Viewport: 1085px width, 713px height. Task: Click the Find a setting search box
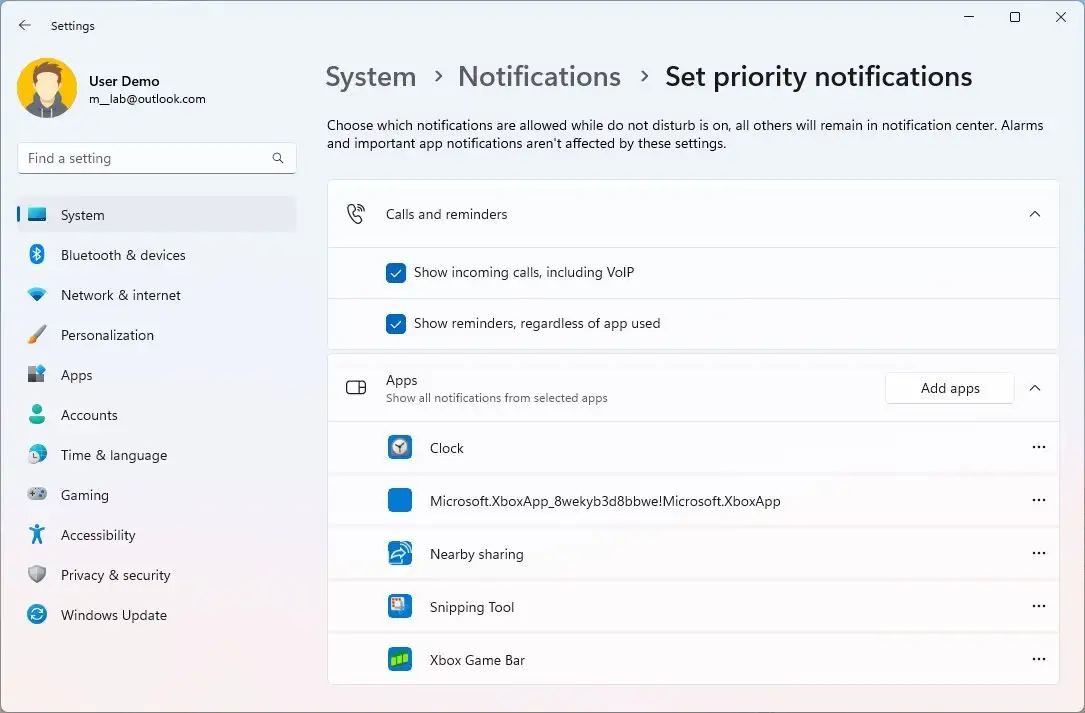click(145, 158)
